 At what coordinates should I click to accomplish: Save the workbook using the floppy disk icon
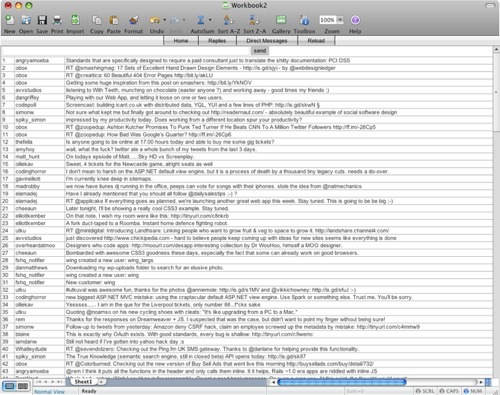click(x=42, y=20)
